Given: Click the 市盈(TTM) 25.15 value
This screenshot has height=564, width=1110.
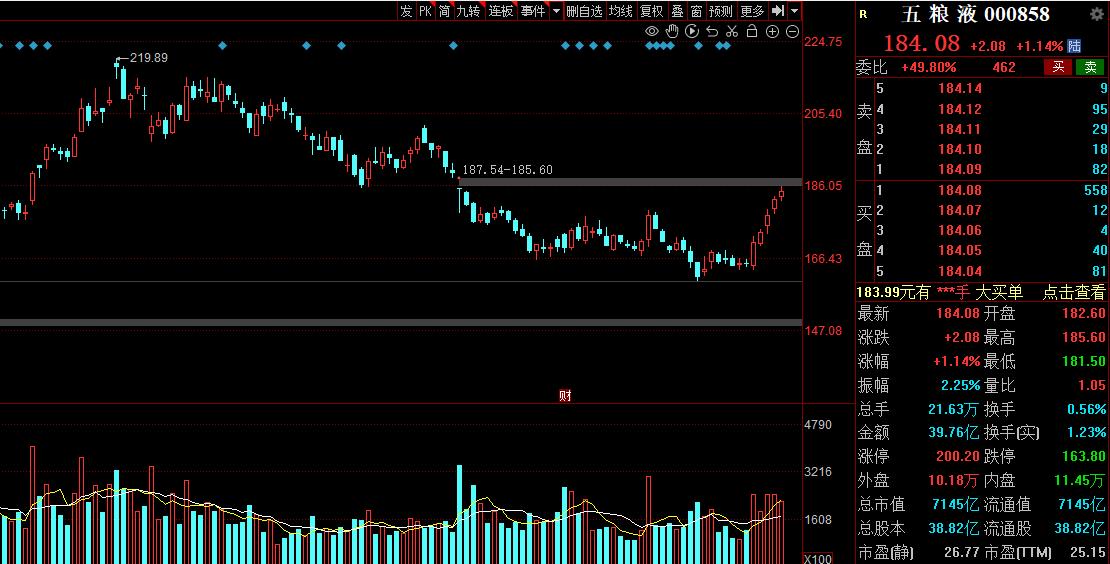Looking at the screenshot, I should (x=1089, y=552).
